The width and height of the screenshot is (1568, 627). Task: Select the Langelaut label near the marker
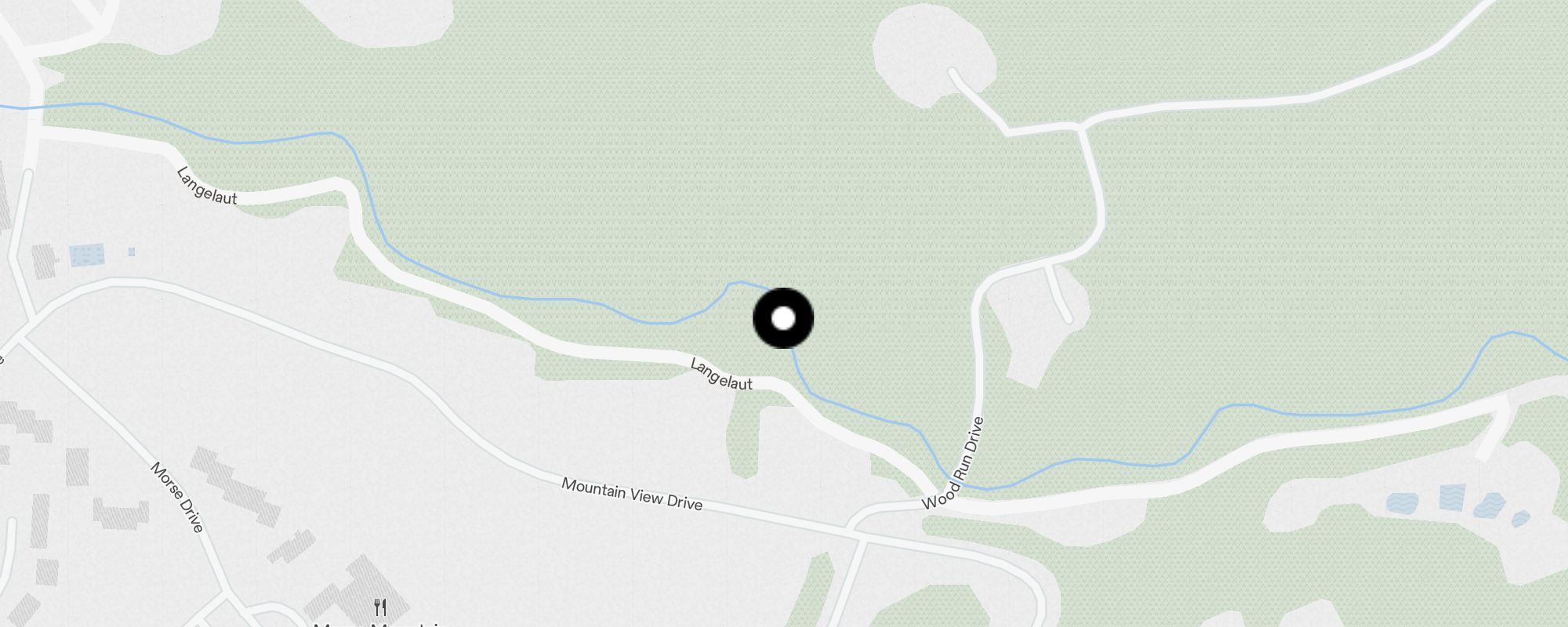(721, 374)
